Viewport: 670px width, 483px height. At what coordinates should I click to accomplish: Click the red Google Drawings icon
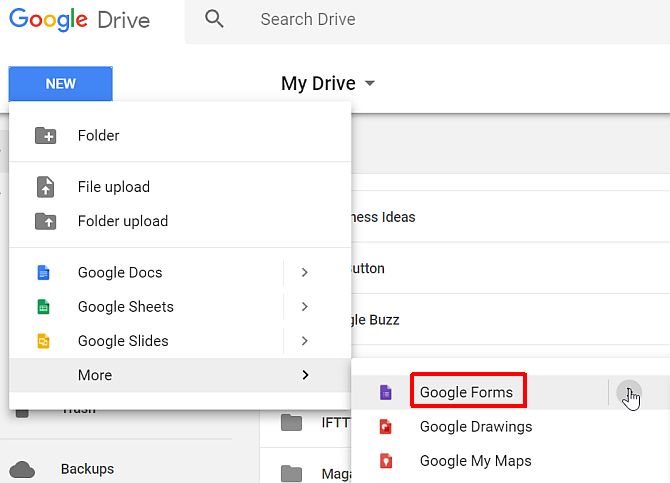386,426
